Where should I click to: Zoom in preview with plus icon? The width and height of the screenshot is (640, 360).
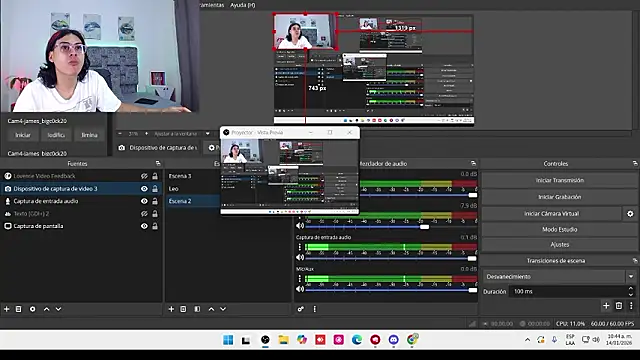pos(147,133)
